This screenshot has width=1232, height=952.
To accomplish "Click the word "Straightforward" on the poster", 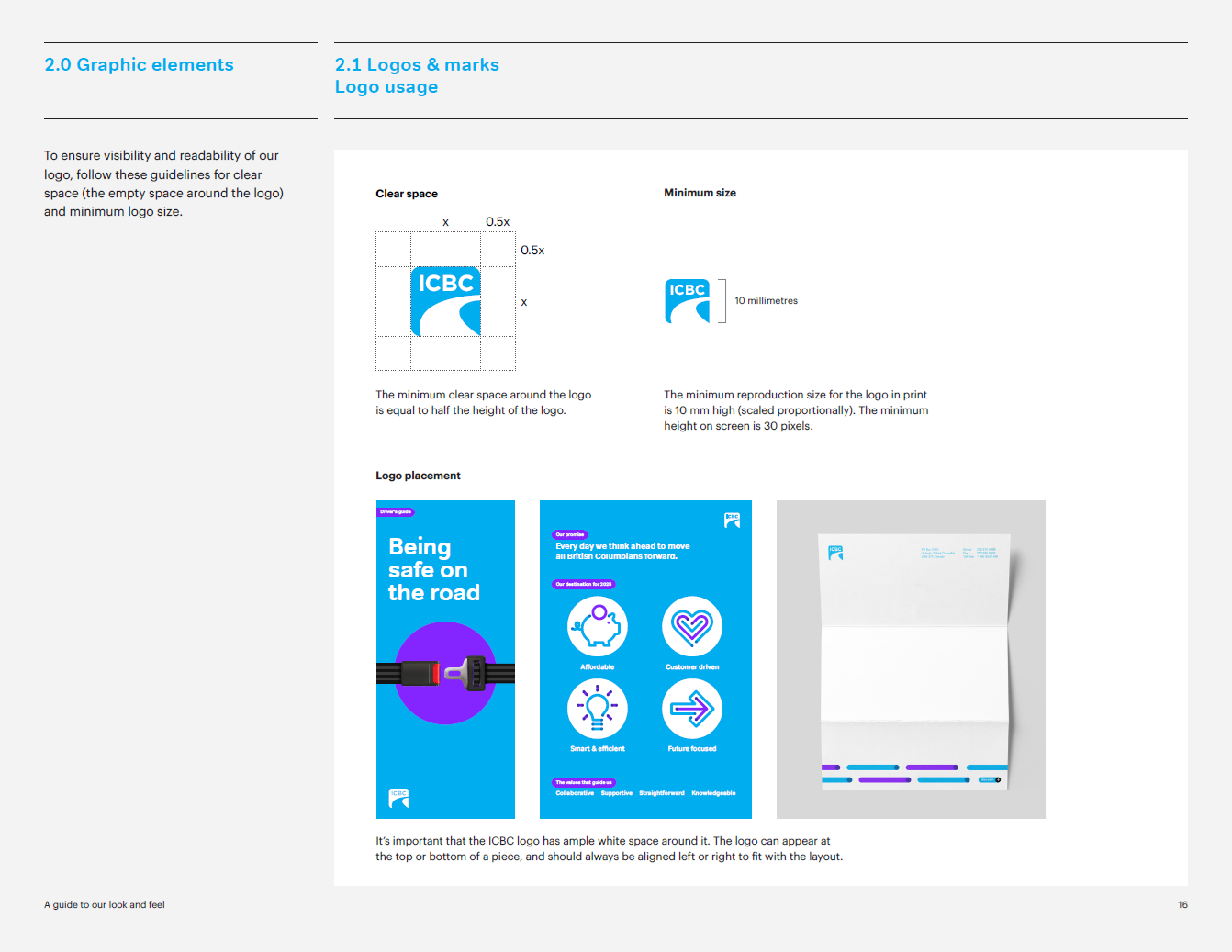I will 662,793.
